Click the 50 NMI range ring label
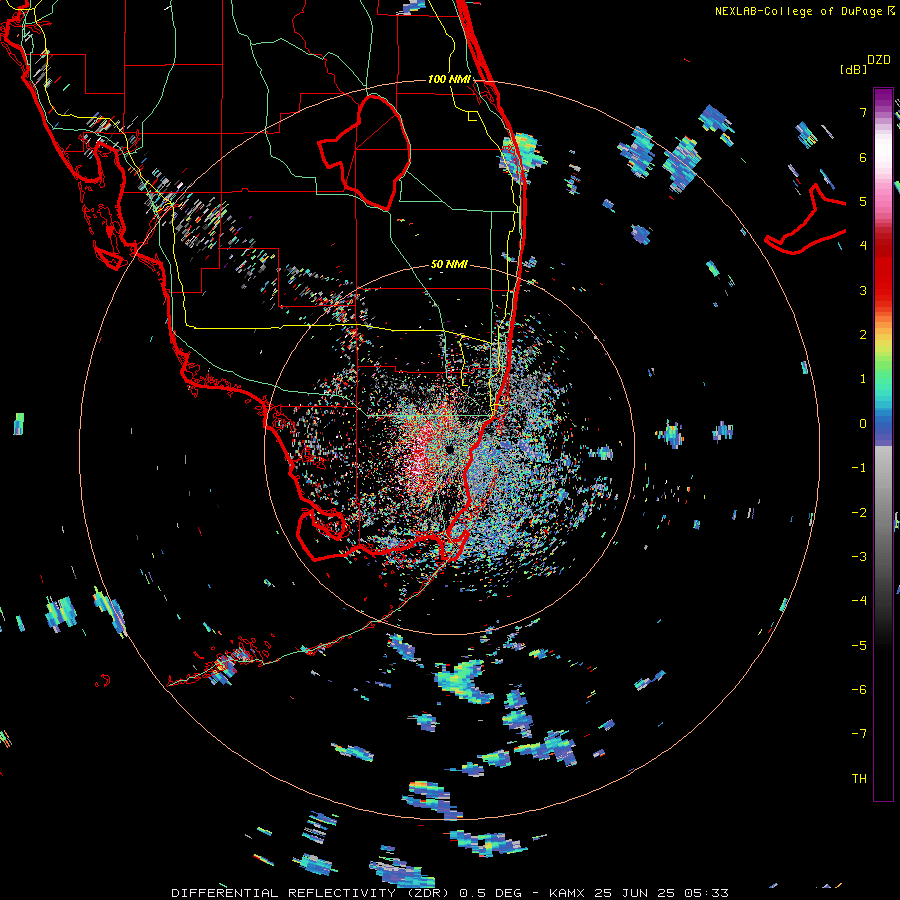Screen dimensions: 900x900 click(449, 265)
